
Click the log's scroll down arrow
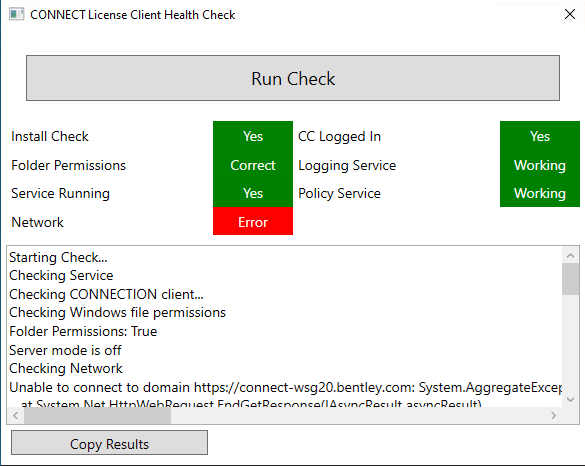(570, 399)
